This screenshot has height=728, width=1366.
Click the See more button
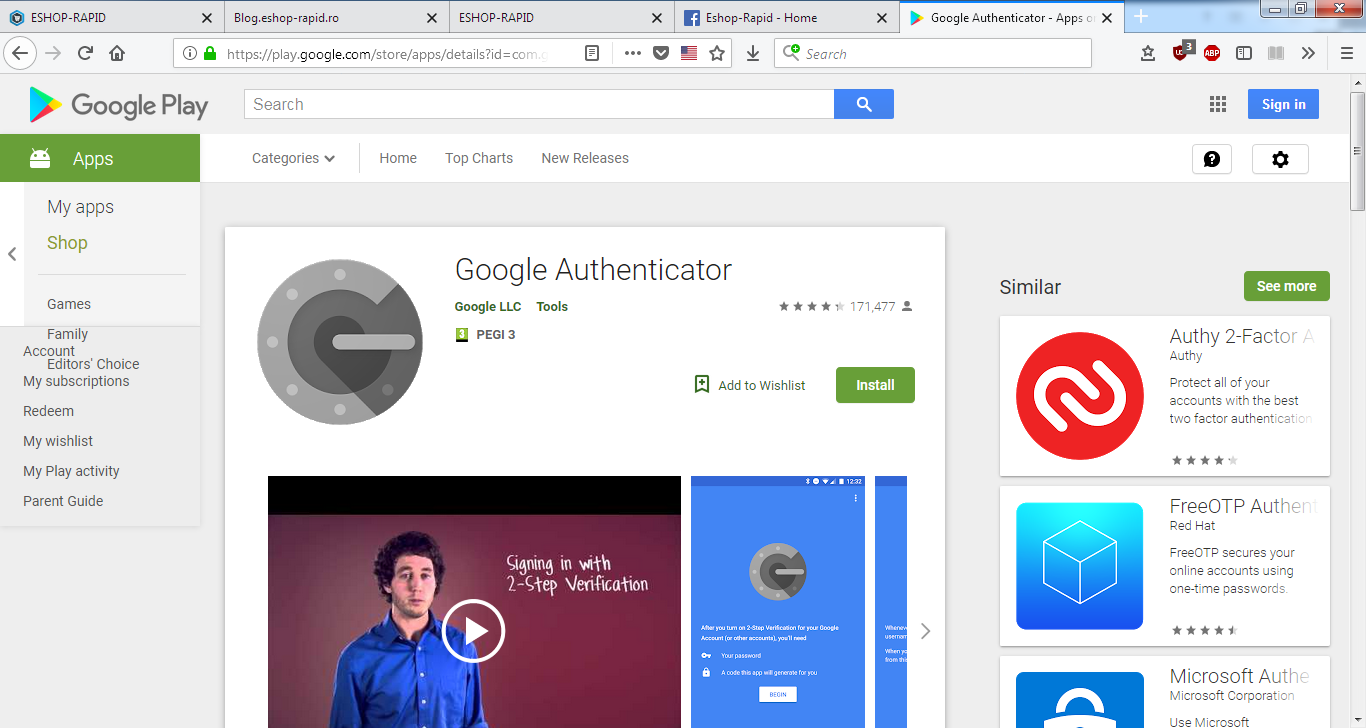click(x=1286, y=286)
